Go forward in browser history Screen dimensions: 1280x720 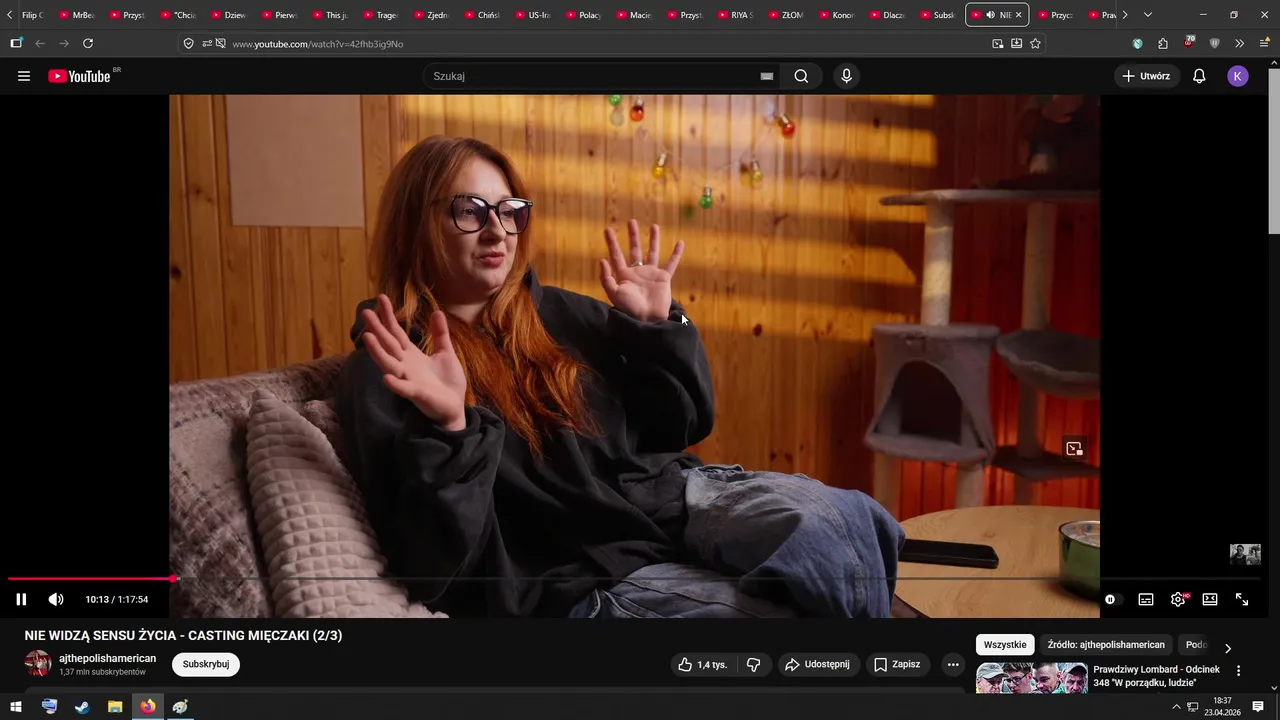(64, 43)
